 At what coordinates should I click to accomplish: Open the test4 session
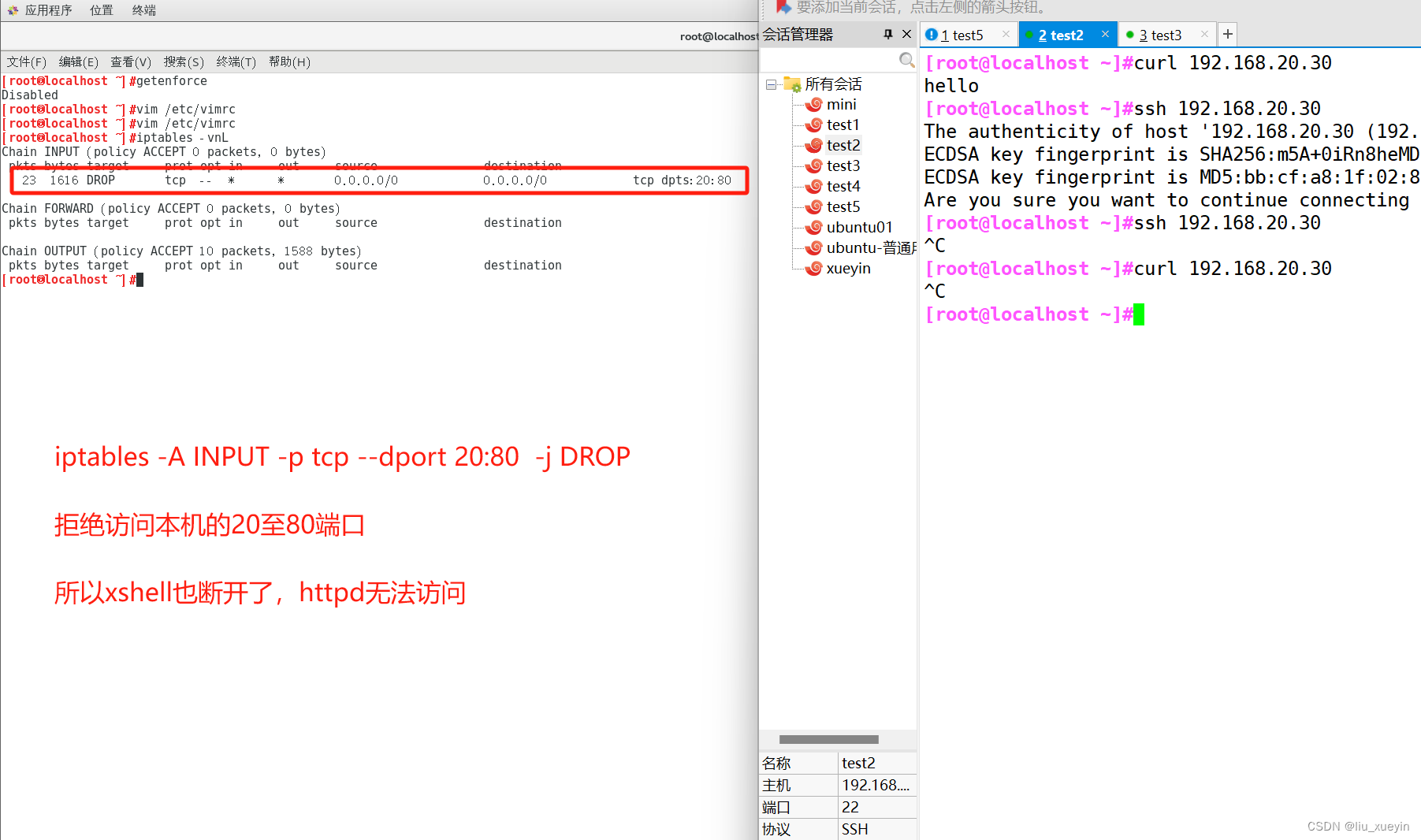click(x=842, y=186)
